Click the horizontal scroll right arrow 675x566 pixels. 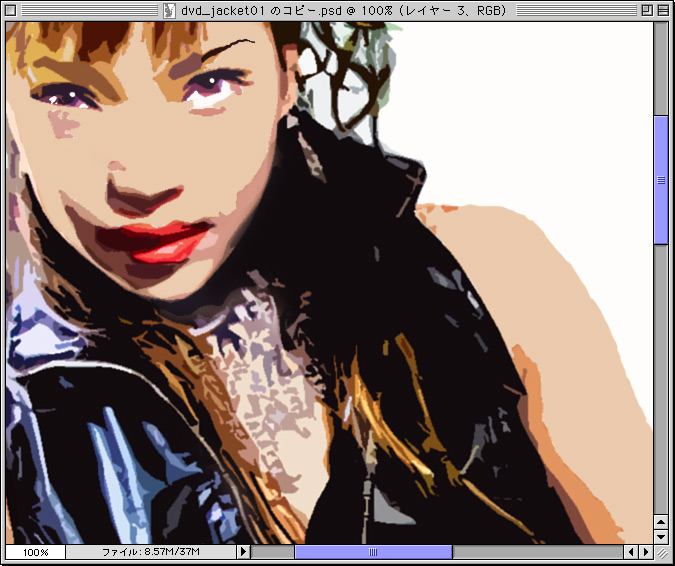click(x=645, y=552)
